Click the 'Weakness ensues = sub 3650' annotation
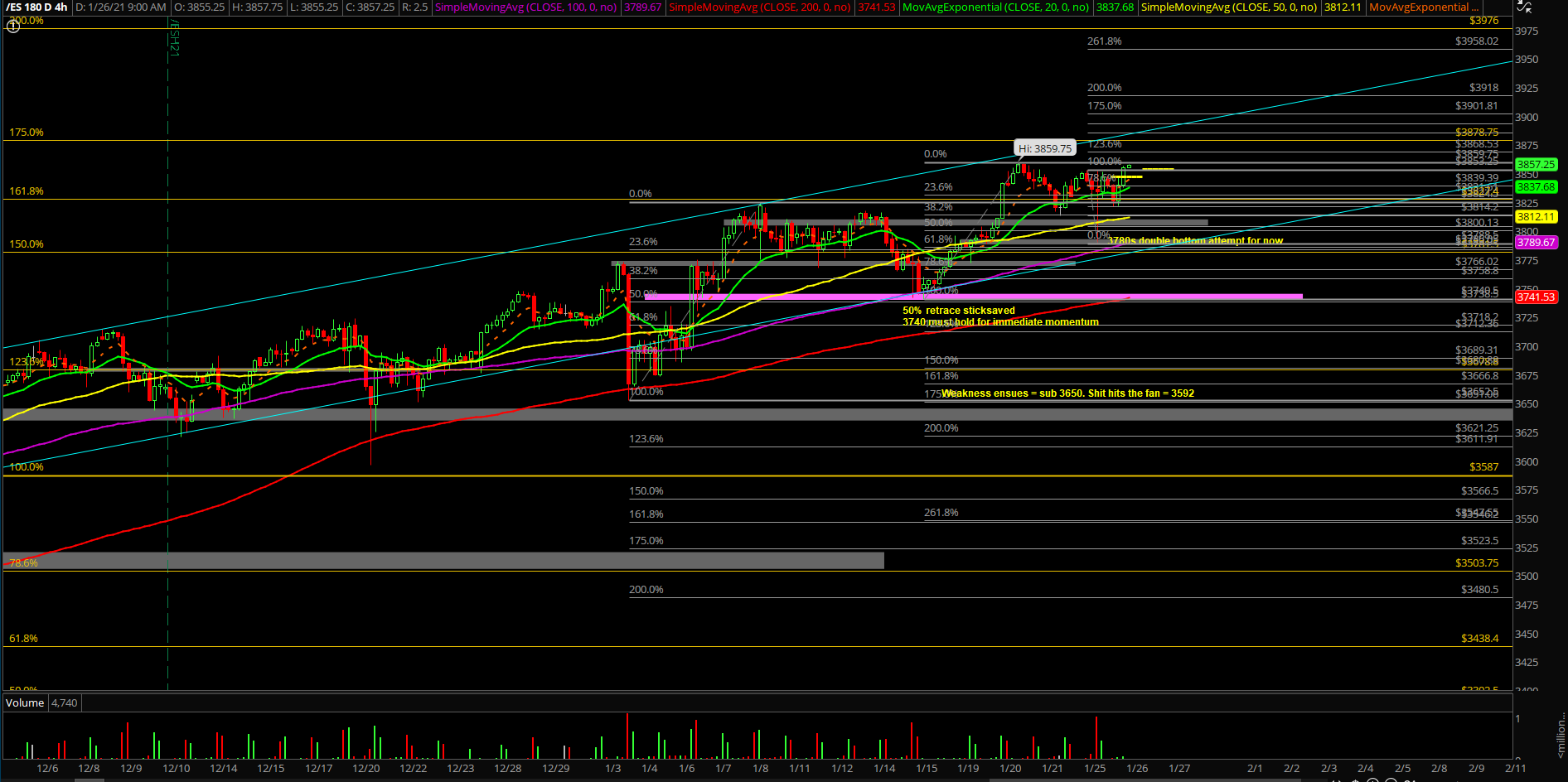The height and width of the screenshot is (782, 1568). point(1067,393)
